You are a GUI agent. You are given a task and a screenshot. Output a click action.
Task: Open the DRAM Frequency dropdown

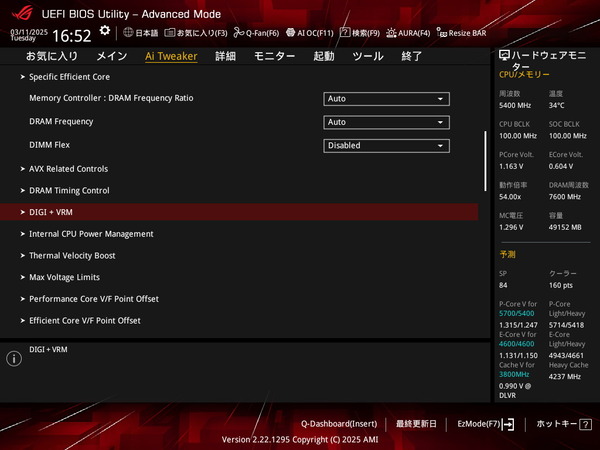click(386, 122)
